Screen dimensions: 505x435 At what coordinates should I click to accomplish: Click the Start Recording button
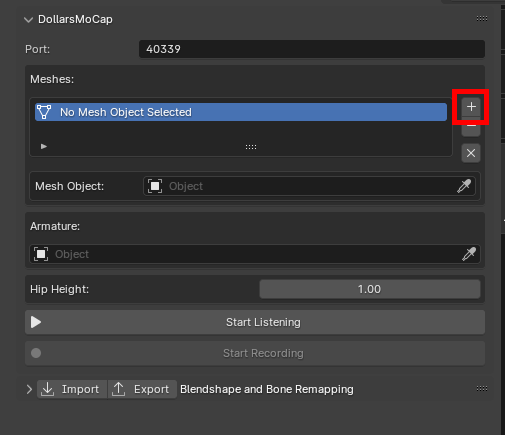click(255, 353)
